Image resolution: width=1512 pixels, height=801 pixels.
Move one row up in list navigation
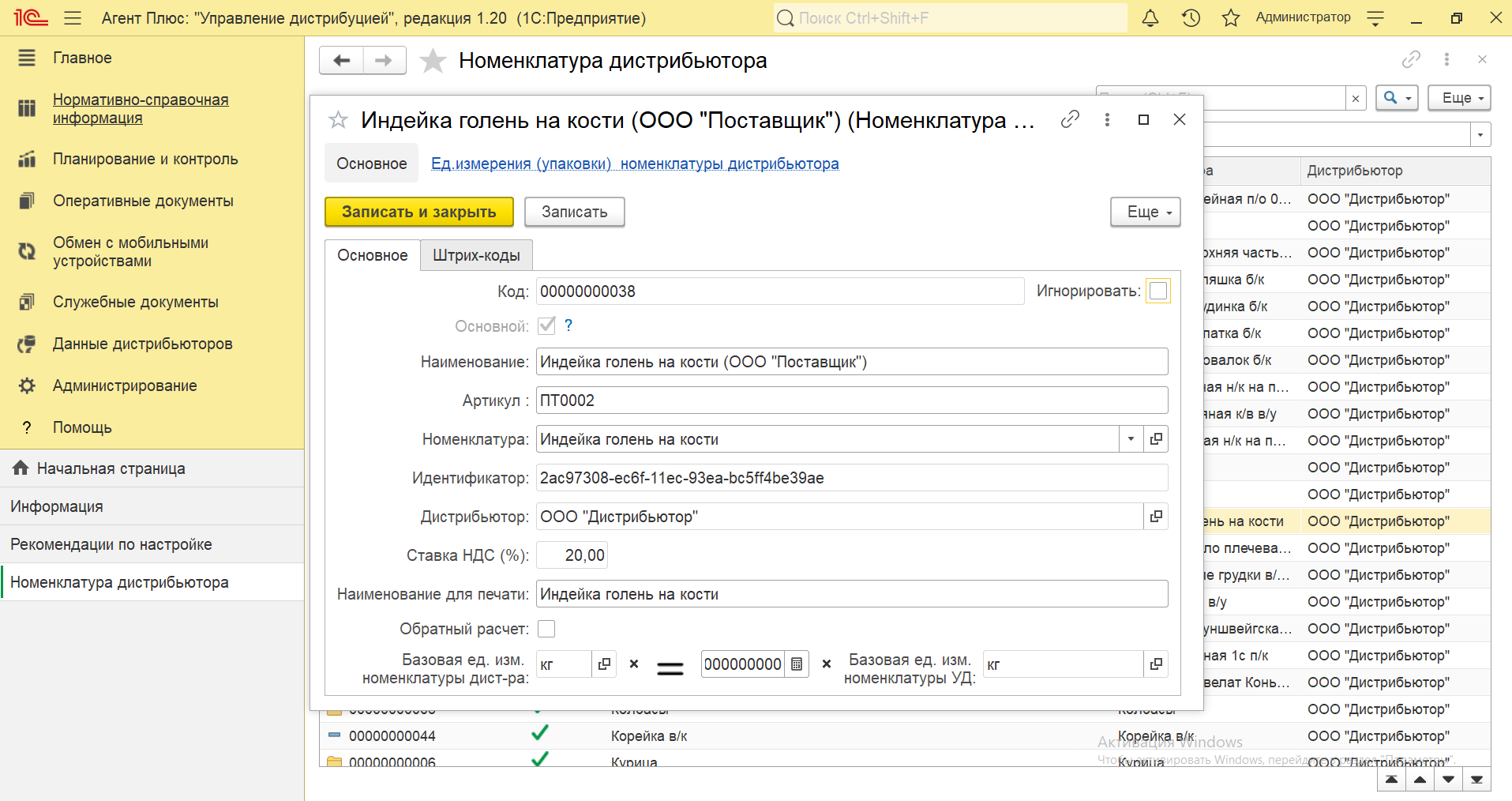[1420, 780]
